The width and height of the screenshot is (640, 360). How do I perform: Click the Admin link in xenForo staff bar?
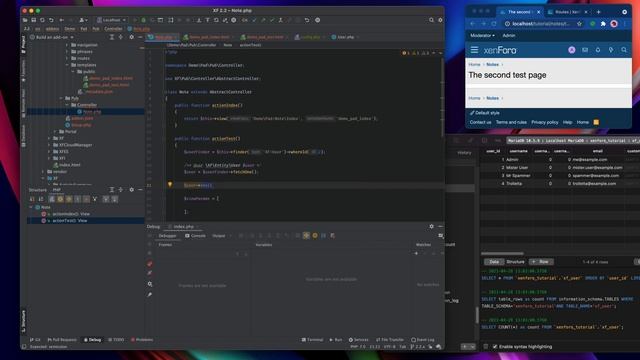tap(509, 36)
